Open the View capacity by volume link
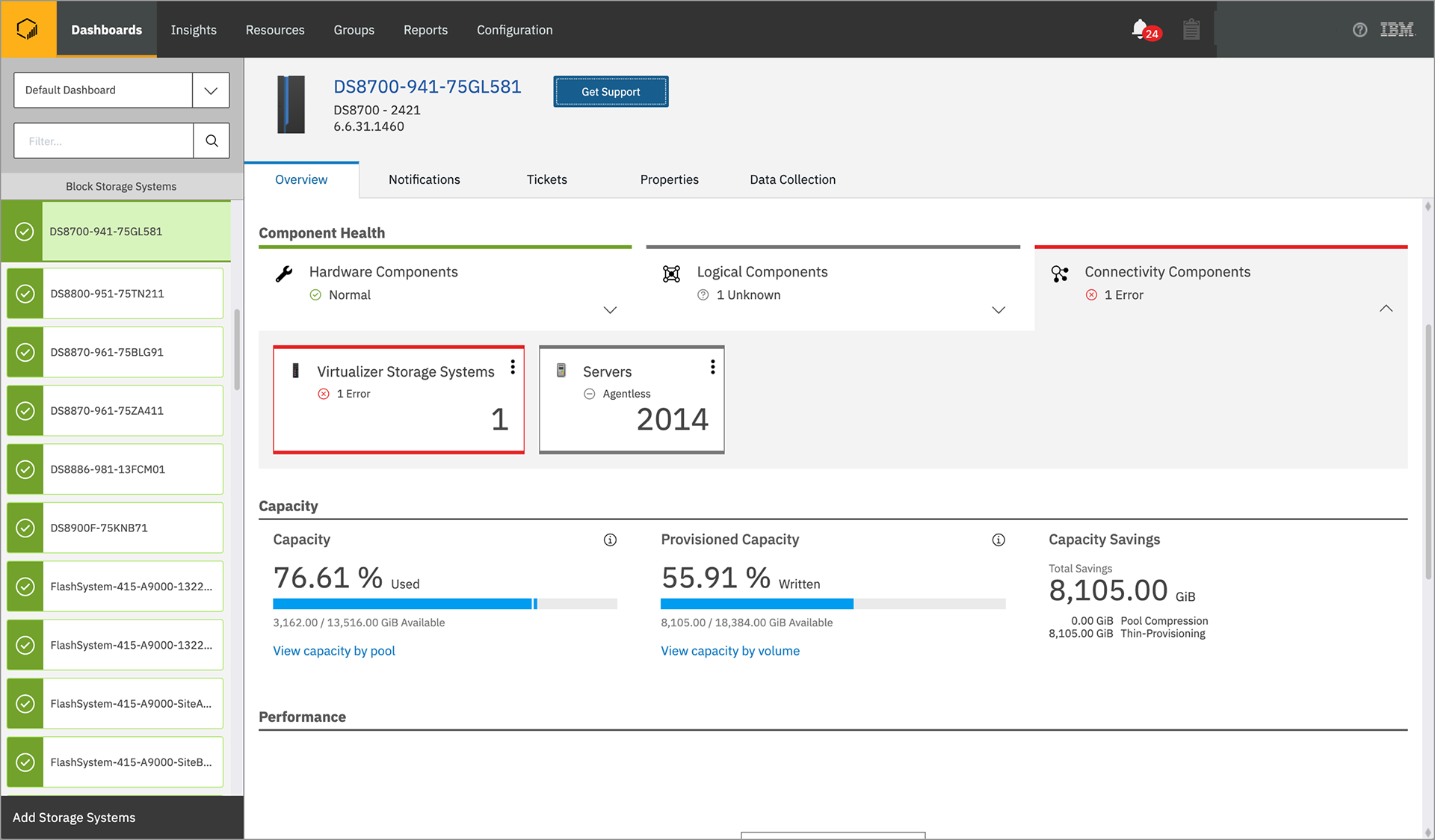The image size is (1435, 840). 730,651
